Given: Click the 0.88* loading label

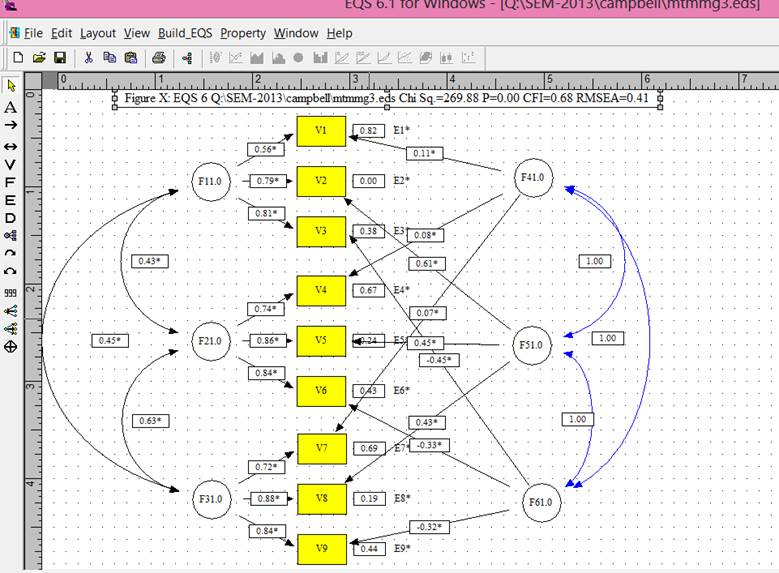Looking at the screenshot, I should (268, 499).
